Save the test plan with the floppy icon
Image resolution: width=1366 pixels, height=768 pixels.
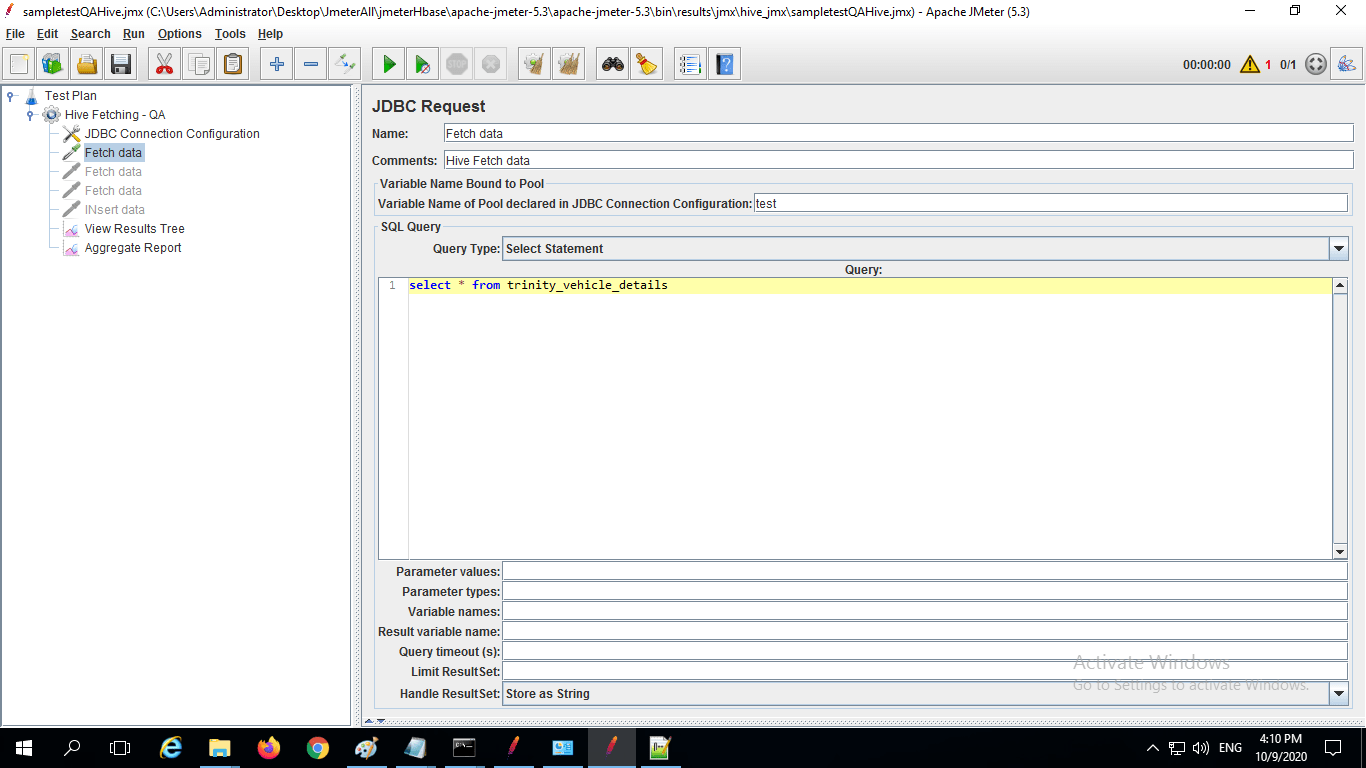coord(121,65)
